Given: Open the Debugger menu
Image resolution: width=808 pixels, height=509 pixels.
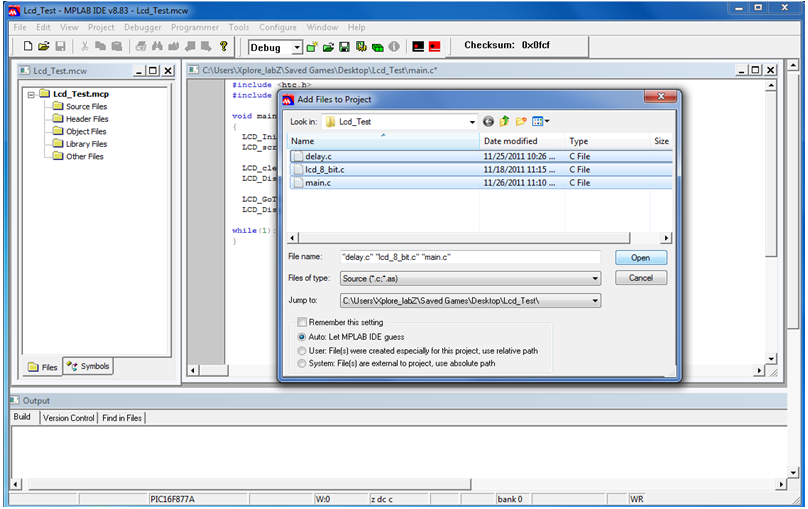Looking at the screenshot, I should point(143,27).
